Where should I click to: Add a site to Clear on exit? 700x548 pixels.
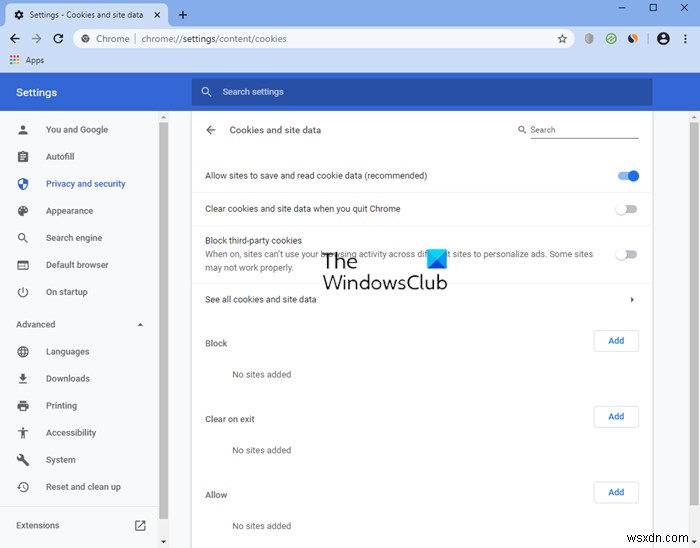click(x=616, y=417)
